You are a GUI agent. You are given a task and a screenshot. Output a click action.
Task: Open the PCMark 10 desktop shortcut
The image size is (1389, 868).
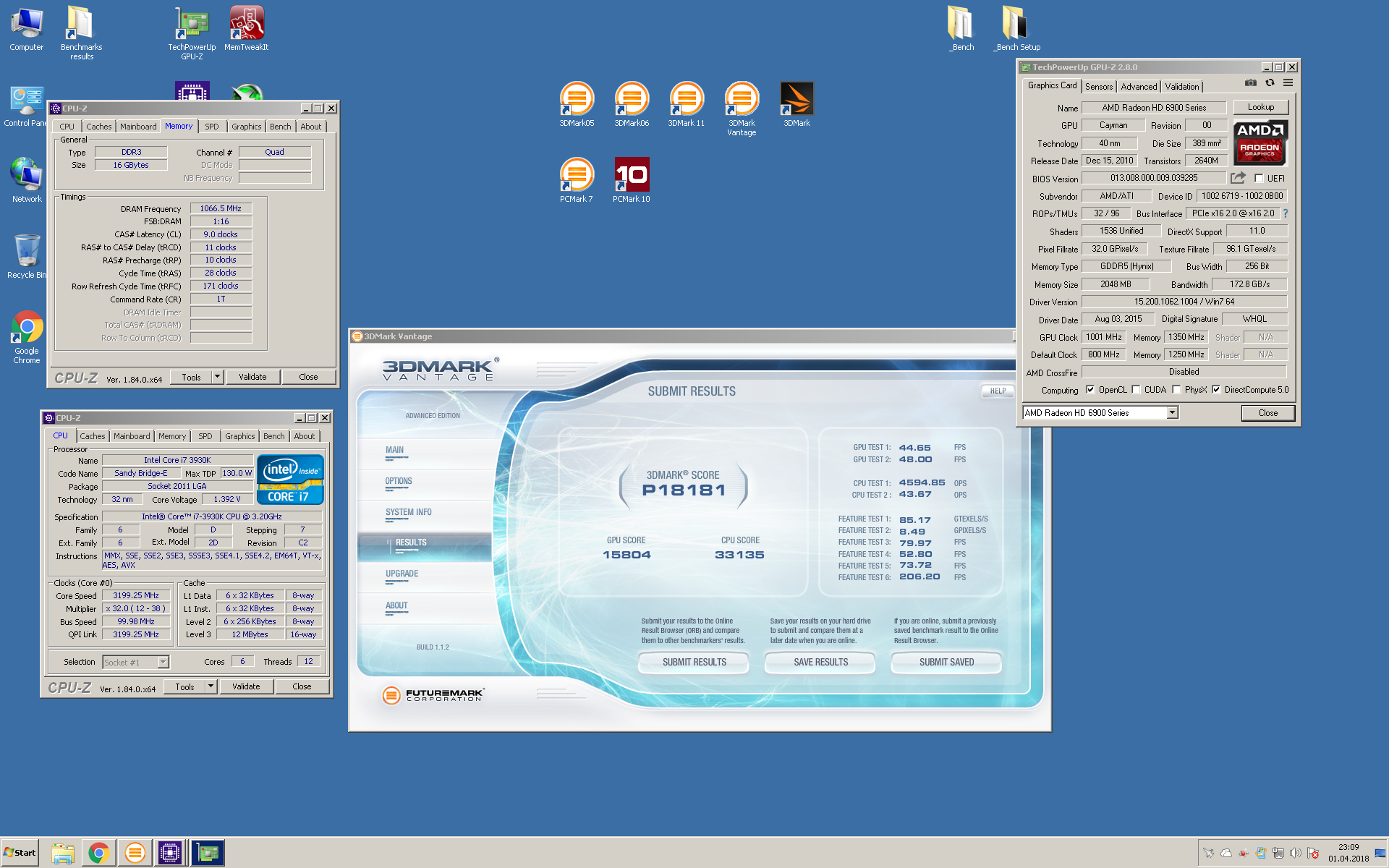pyautogui.click(x=632, y=181)
